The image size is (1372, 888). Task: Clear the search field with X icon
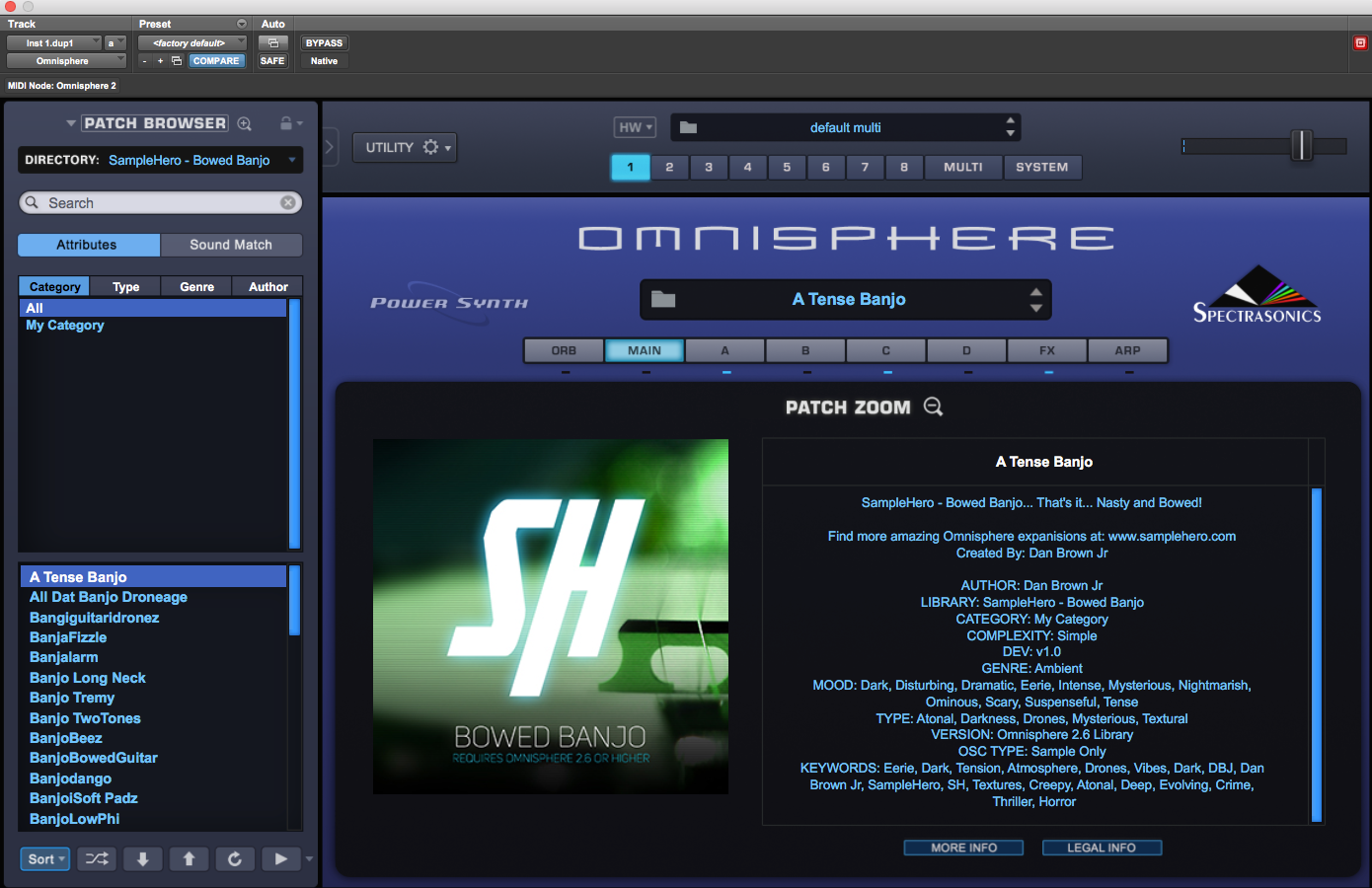coord(287,203)
